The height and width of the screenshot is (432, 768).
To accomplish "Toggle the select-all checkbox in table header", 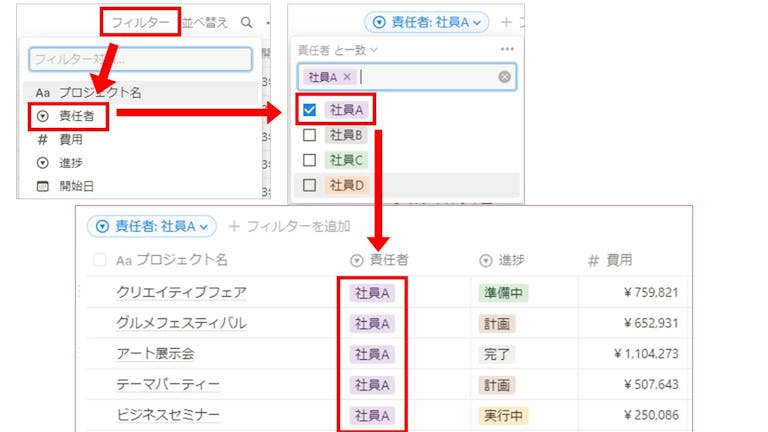I will (100, 260).
